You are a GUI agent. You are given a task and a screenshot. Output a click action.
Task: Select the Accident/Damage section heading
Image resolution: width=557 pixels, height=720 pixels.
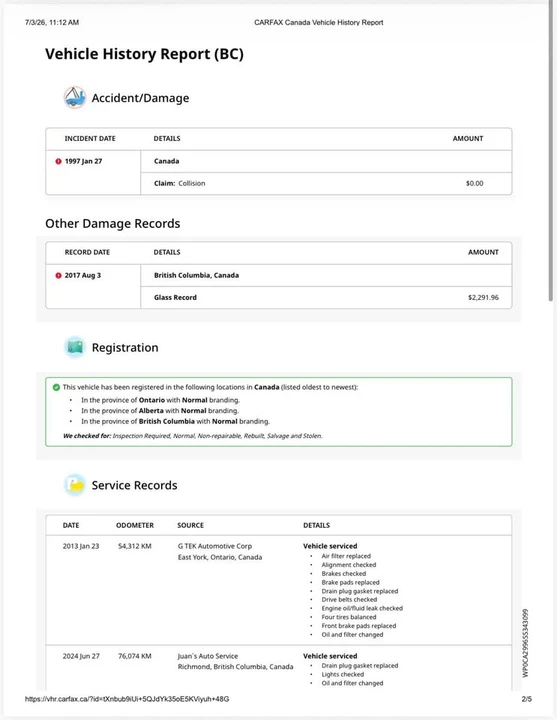(140, 98)
